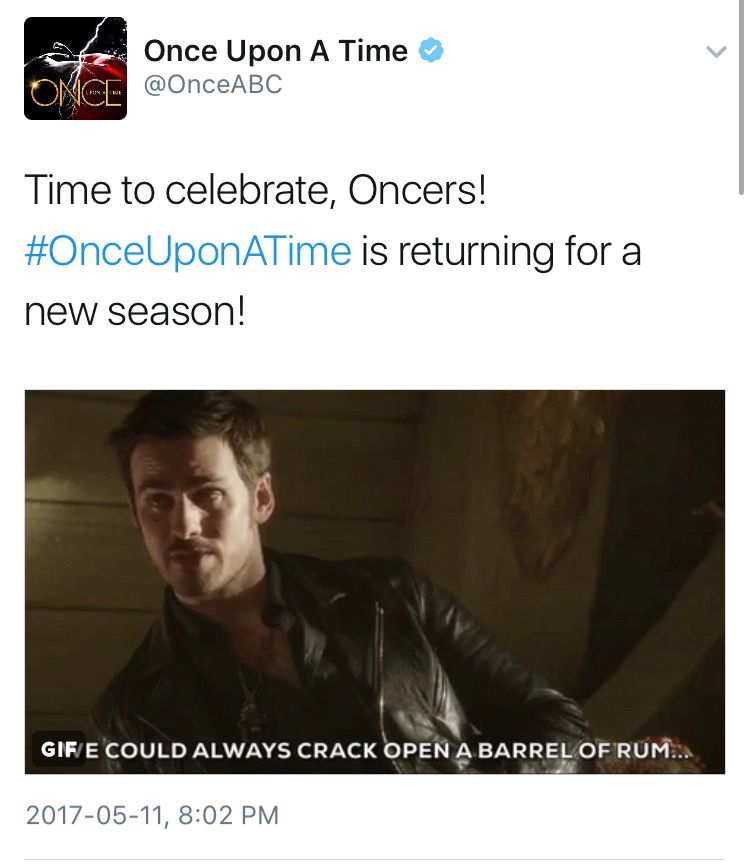Click the red apple in the profile picture

click(102, 77)
